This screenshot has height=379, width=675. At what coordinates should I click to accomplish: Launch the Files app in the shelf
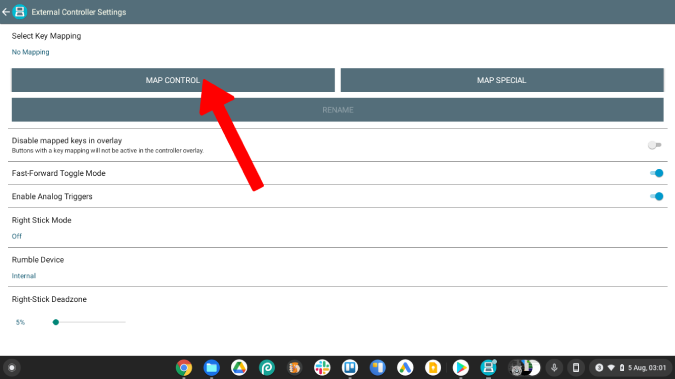[x=211, y=368]
